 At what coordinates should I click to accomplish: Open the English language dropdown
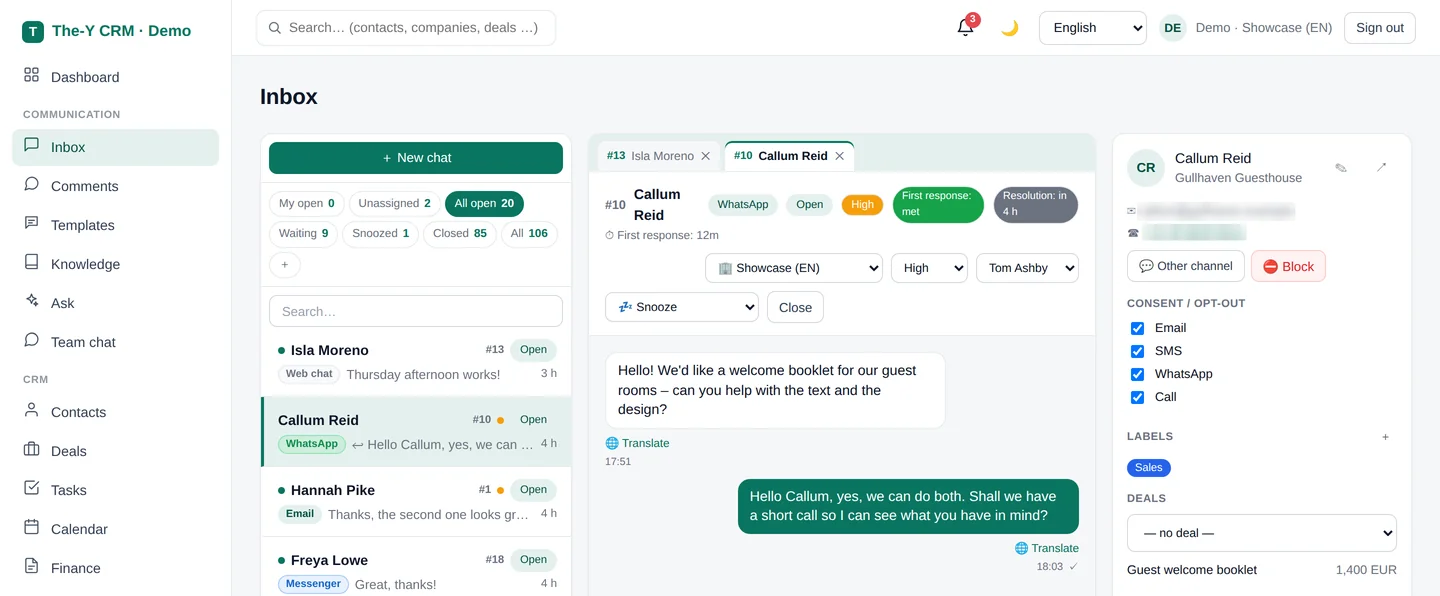point(1093,28)
